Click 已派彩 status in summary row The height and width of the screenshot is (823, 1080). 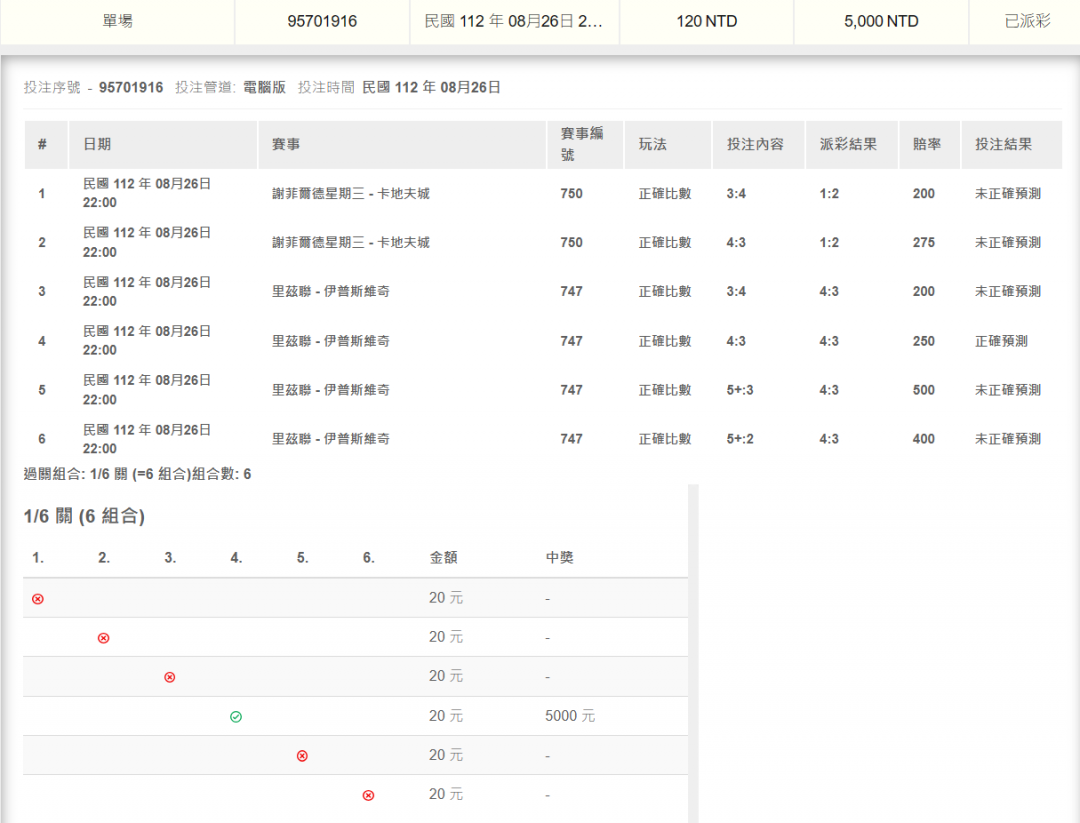[1027, 21]
